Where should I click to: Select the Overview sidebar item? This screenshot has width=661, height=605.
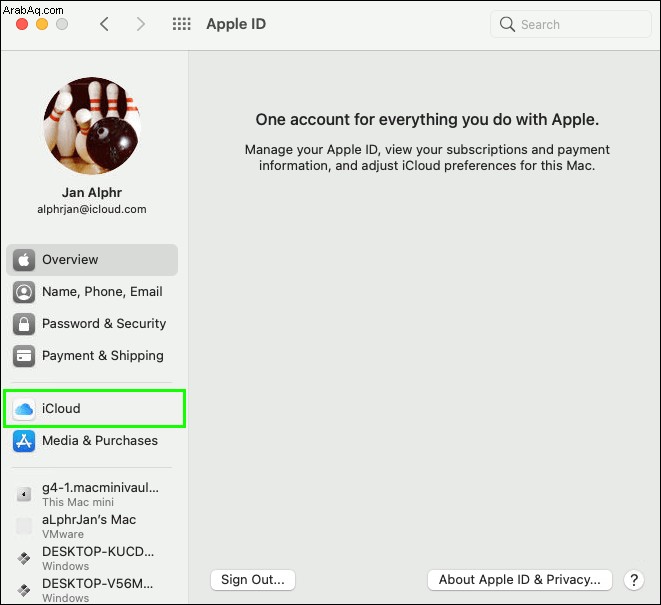pyautogui.click(x=92, y=260)
